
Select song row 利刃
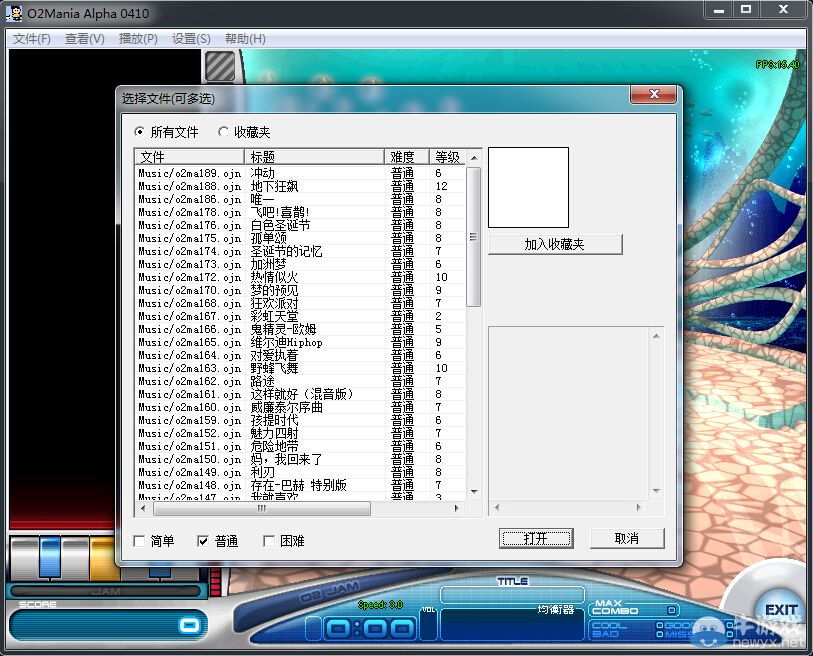(x=301, y=472)
